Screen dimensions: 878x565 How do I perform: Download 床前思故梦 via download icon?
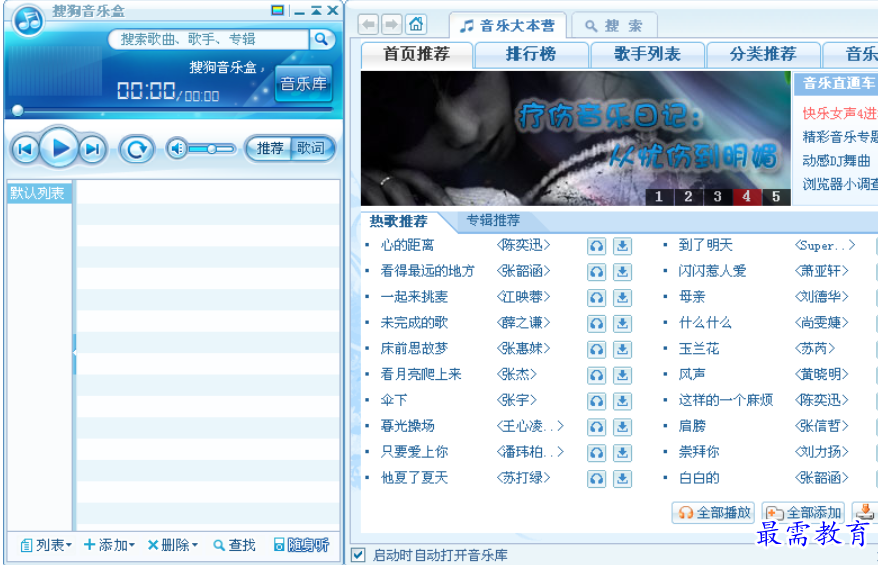(622, 350)
